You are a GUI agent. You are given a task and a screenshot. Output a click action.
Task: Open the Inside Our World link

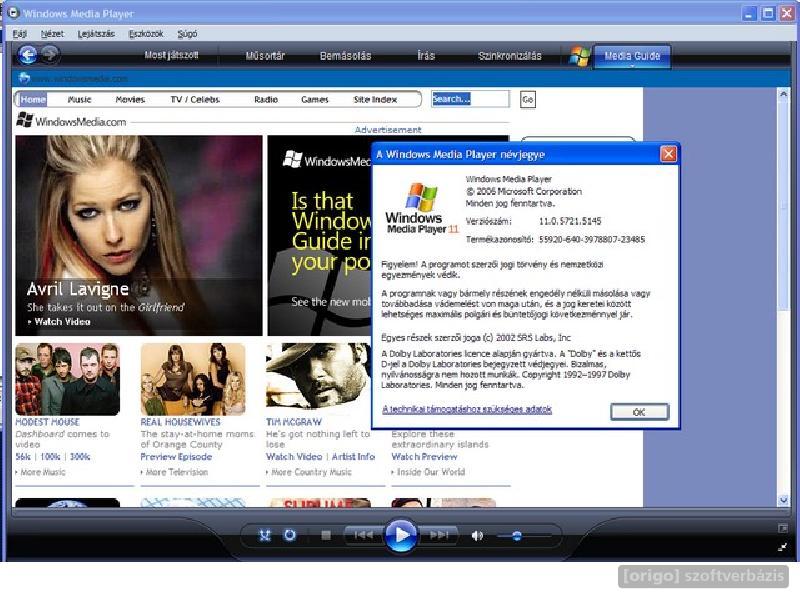[x=431, y=472]
